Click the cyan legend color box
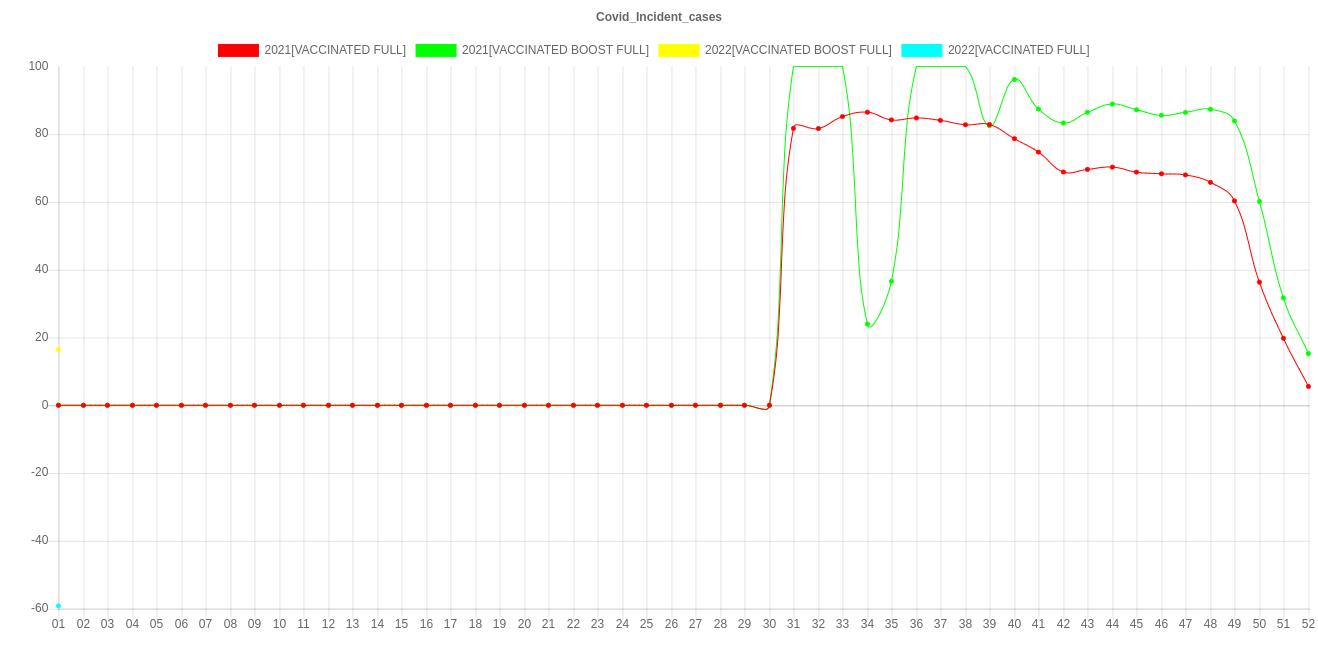The width and height of the screenshot is (1318, 659). click(922, 50)
